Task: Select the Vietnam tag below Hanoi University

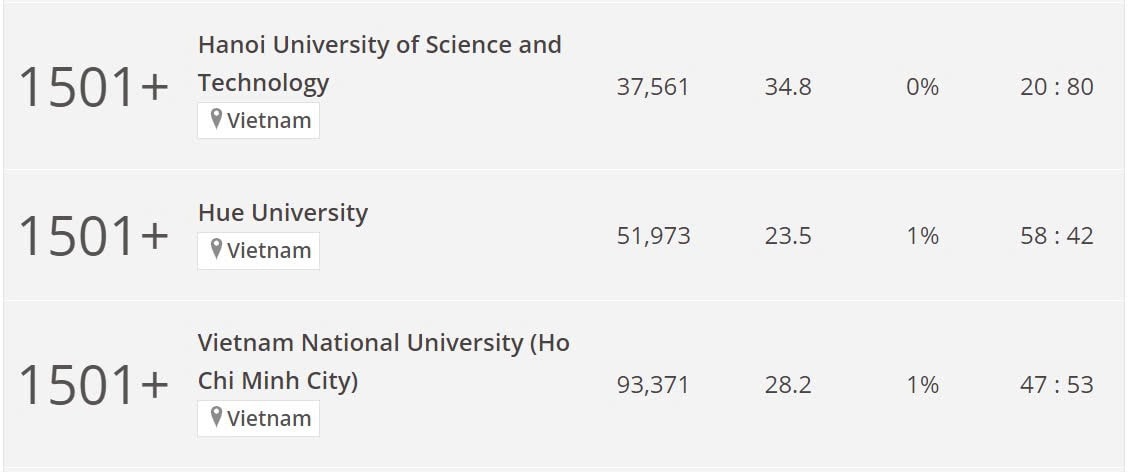Action: pyautogui.click(x=258, y=120)
